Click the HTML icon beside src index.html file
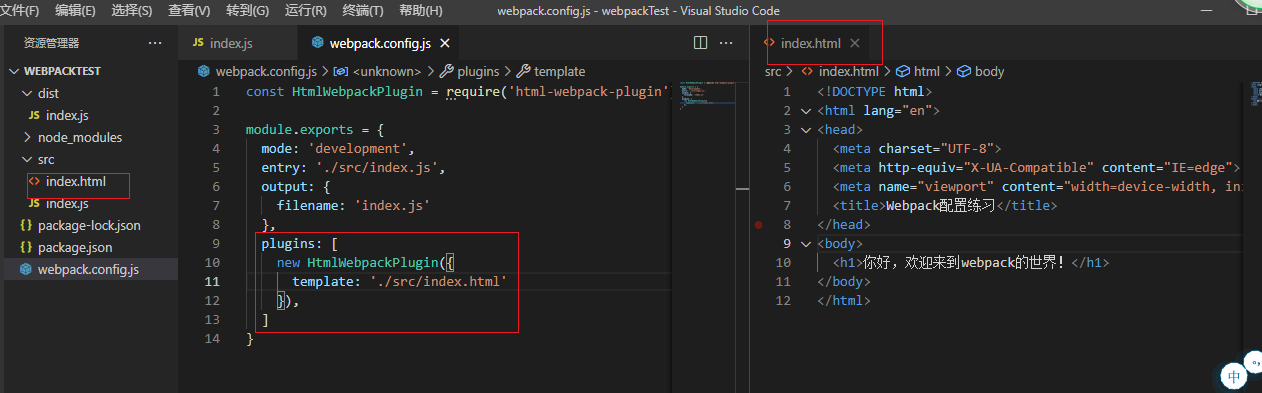Viewport: 1262px width, 393px height. pyautogui.click(x=35, y=181)
